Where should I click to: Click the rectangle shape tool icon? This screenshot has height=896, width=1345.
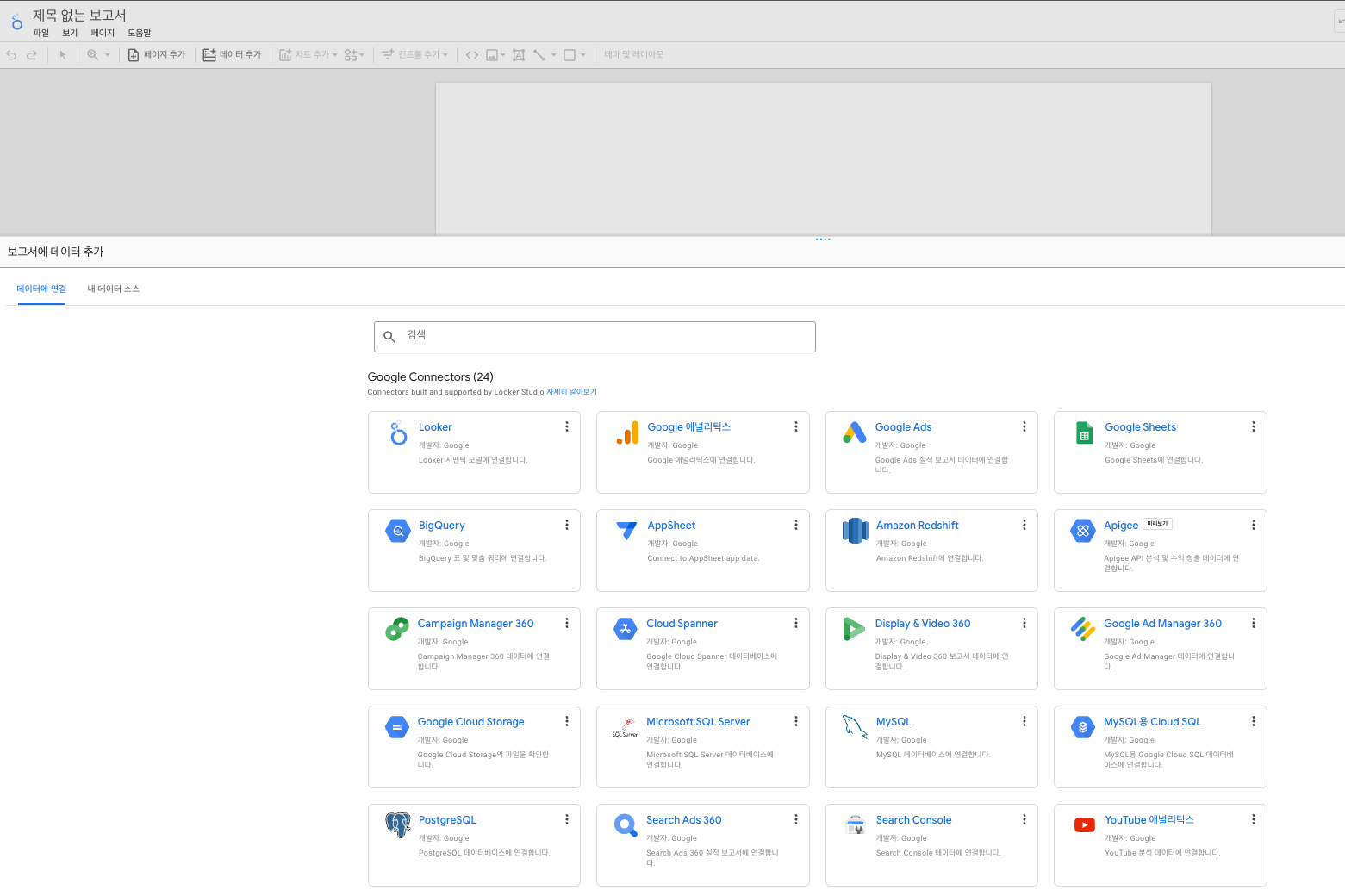click(570, 55)
